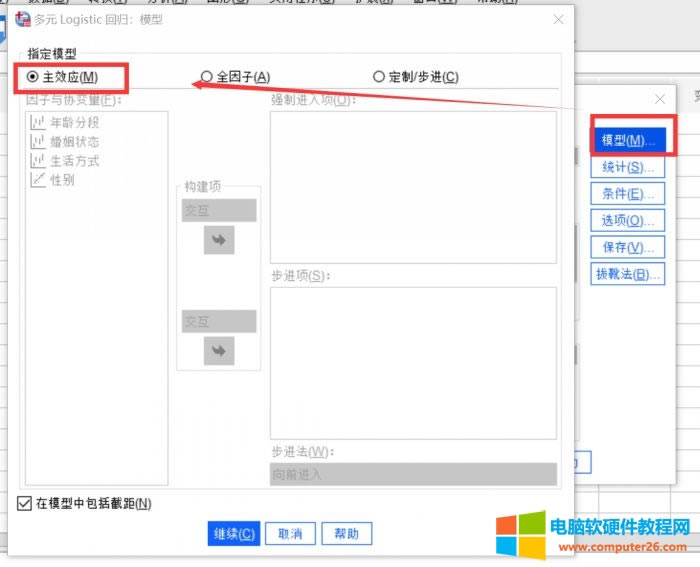Open the 选项(O)... dialog
The image size is (700, 567).
(628, 221)
